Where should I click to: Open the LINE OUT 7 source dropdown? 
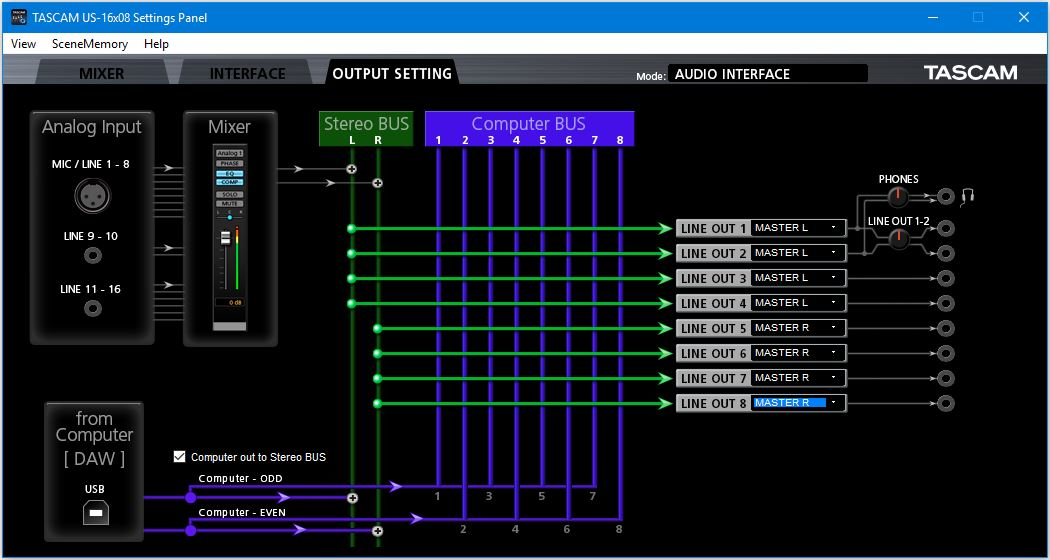pyautogui.click(x=798, y=378)
